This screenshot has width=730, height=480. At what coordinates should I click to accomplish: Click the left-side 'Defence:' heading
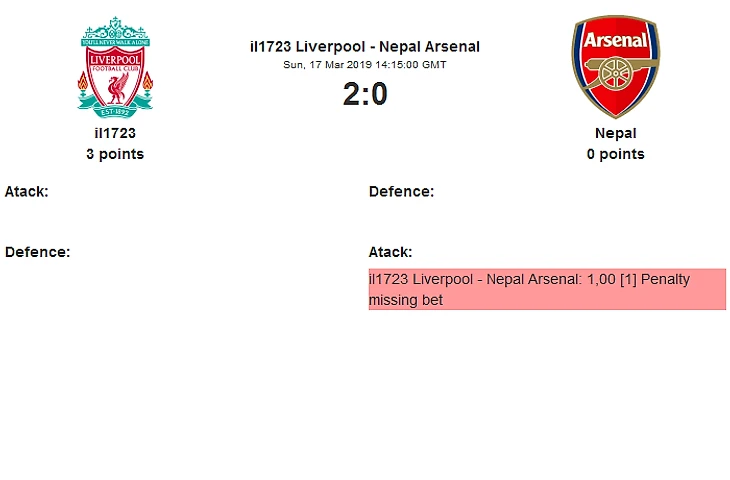pos(37,252)
